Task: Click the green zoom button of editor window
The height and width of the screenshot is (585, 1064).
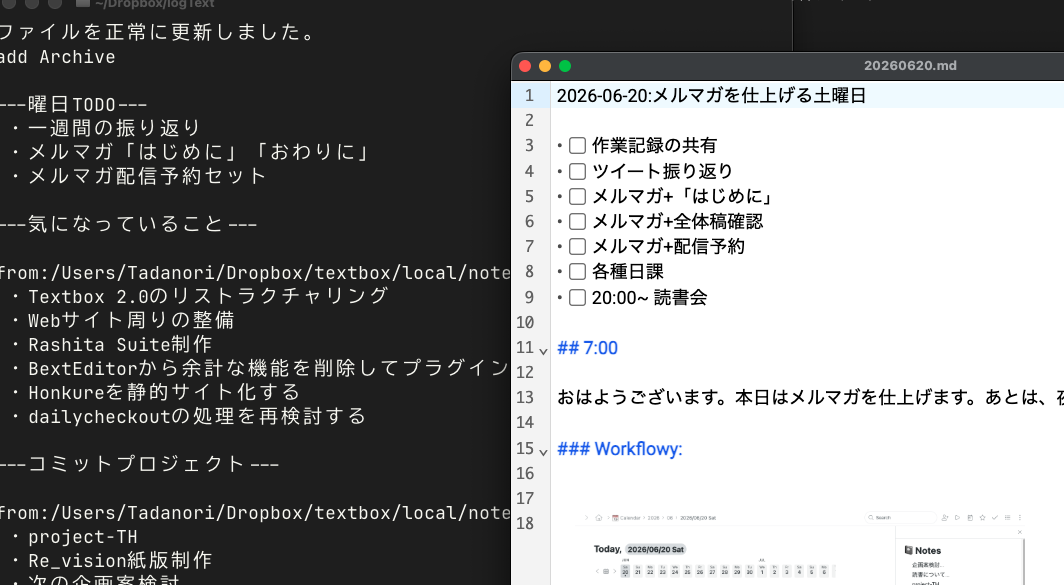Action: [x=565, y=66]
